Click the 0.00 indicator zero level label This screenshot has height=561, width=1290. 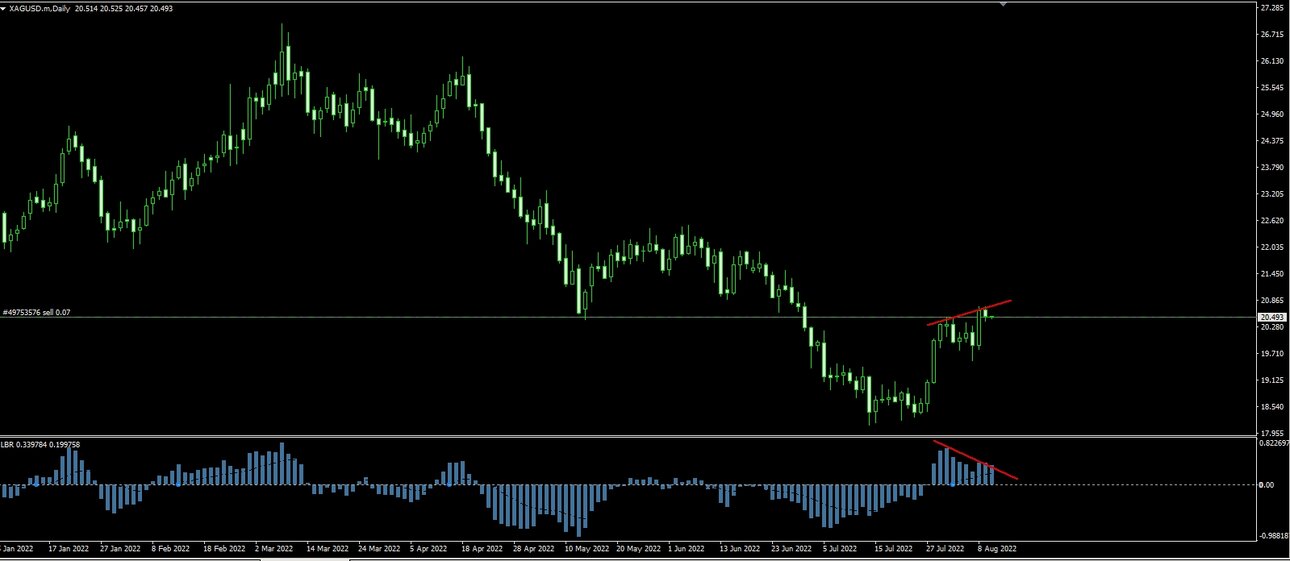point(1267,485)
